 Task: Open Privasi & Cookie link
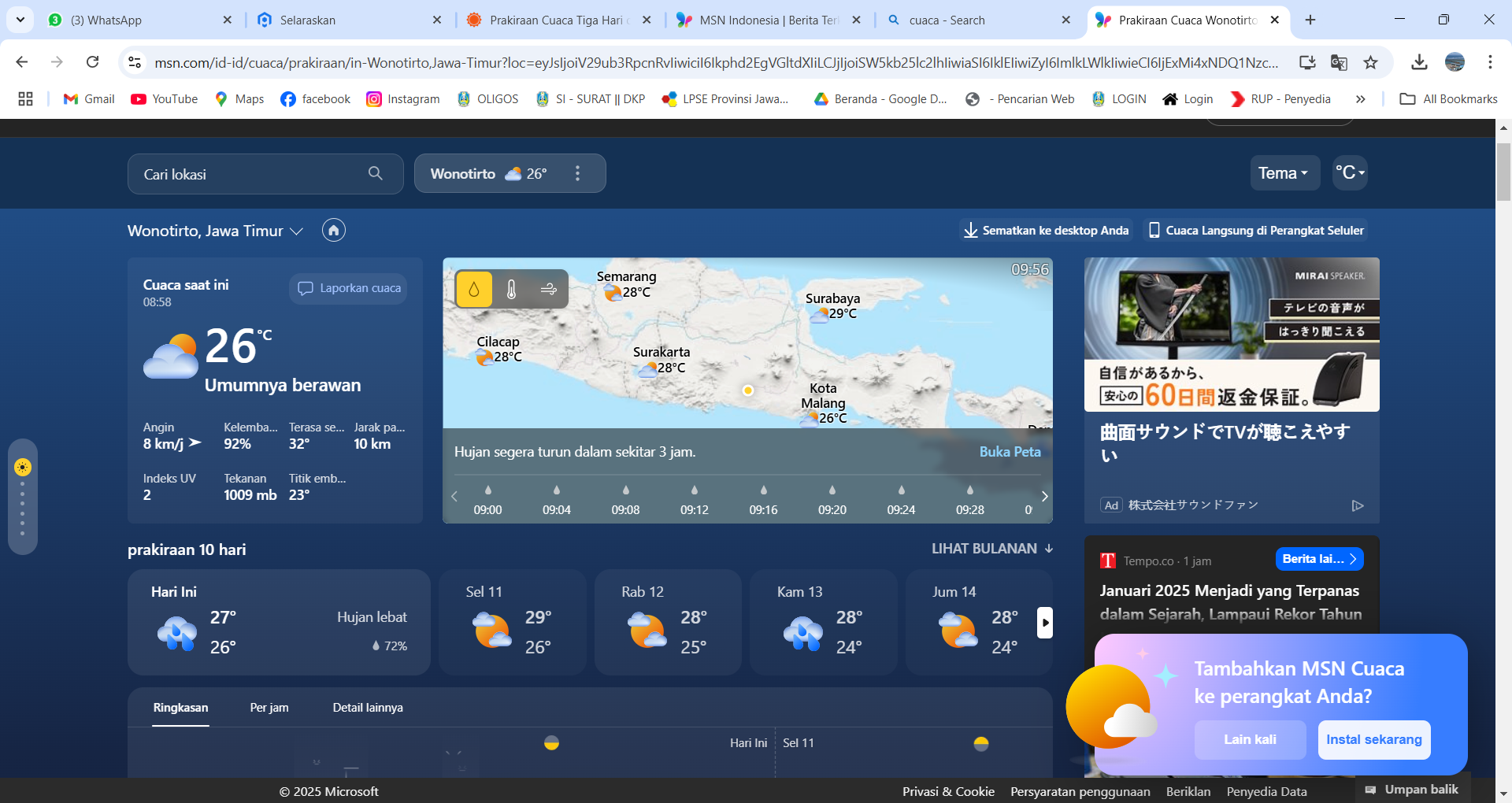pyautogui.click(x=948, y=791)
